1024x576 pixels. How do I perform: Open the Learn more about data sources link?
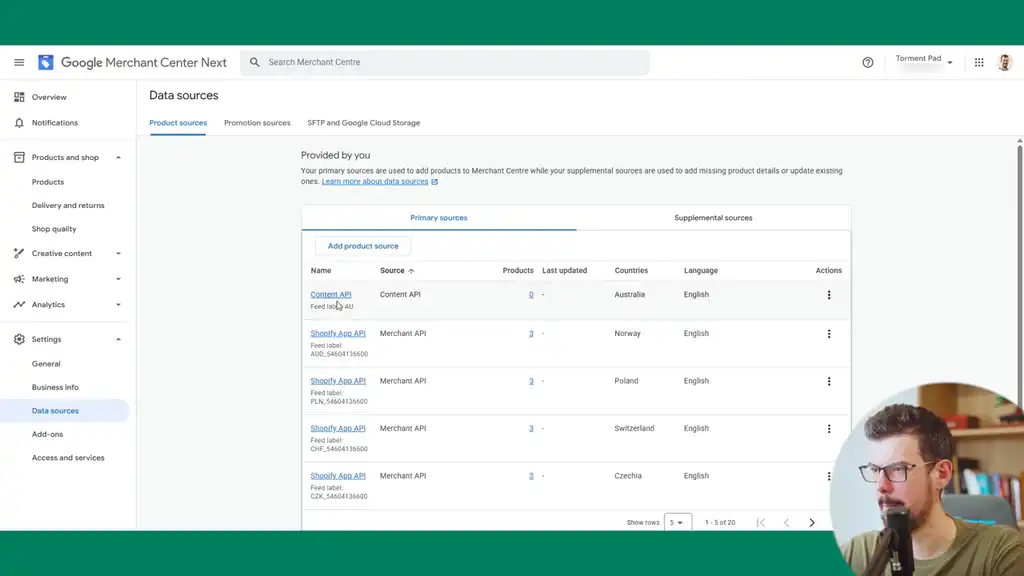click(x=377, y=181)
